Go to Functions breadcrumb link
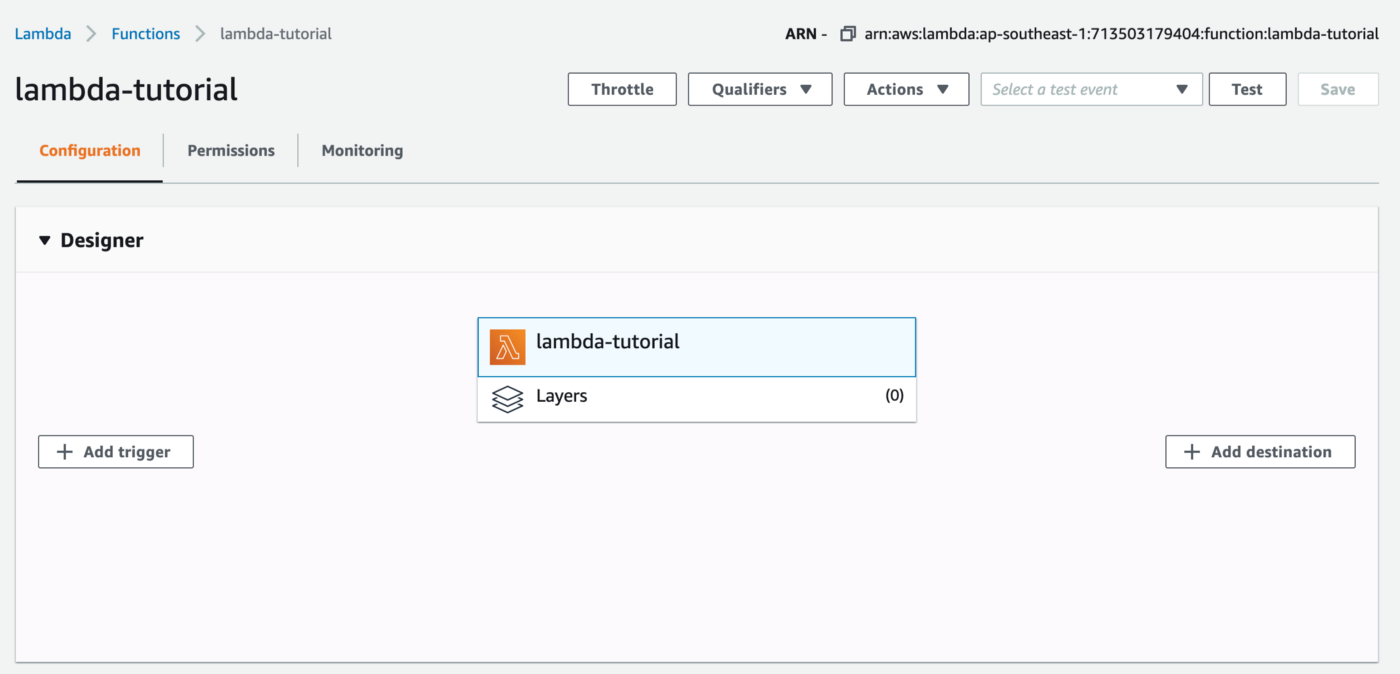1400x674 pixels. coord(146,34)
